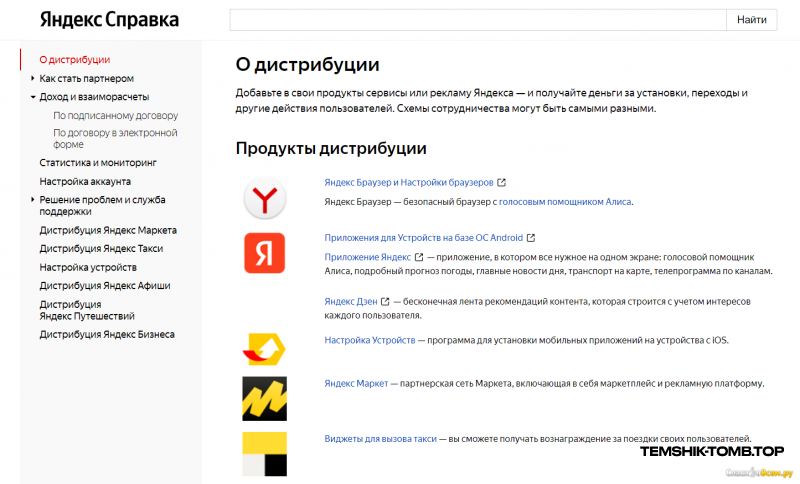Image resolution: width=800 pixels, height=484 pixels.
Task: Open 'Дистрибуция Яндекс Афиши' sidebar page
Action: pos(105,286)
